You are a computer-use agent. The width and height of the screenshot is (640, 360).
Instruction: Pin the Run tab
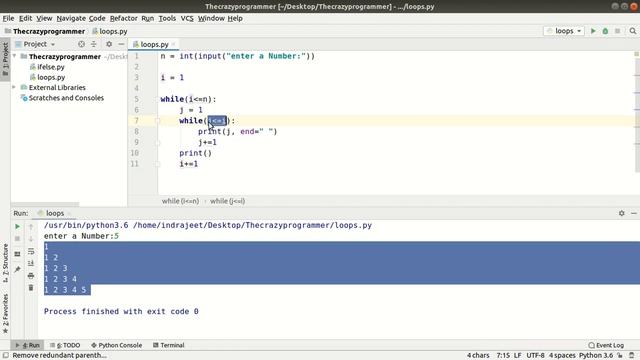click(x=17, y=269)
